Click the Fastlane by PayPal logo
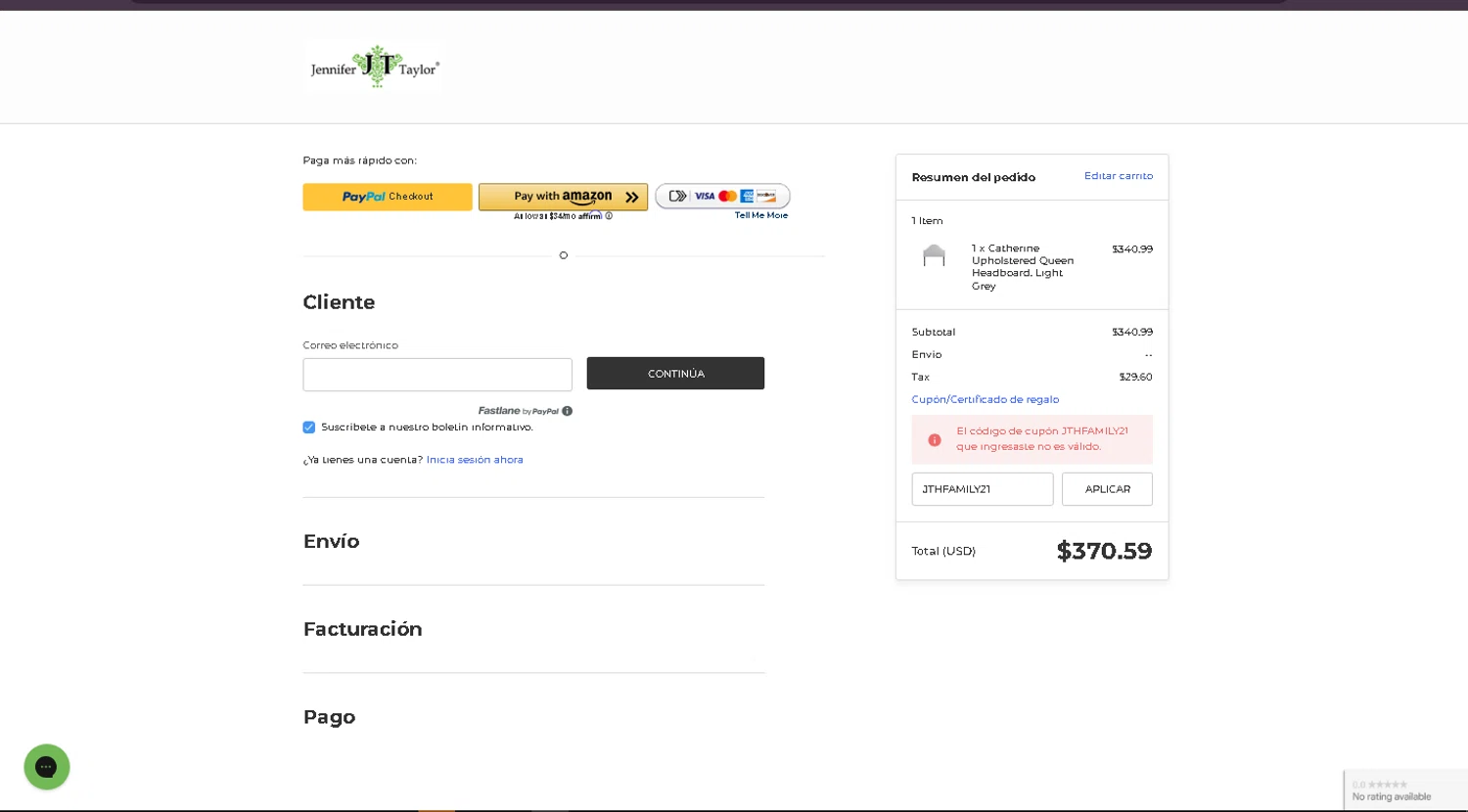1468x812 pixels. [518, 411]
